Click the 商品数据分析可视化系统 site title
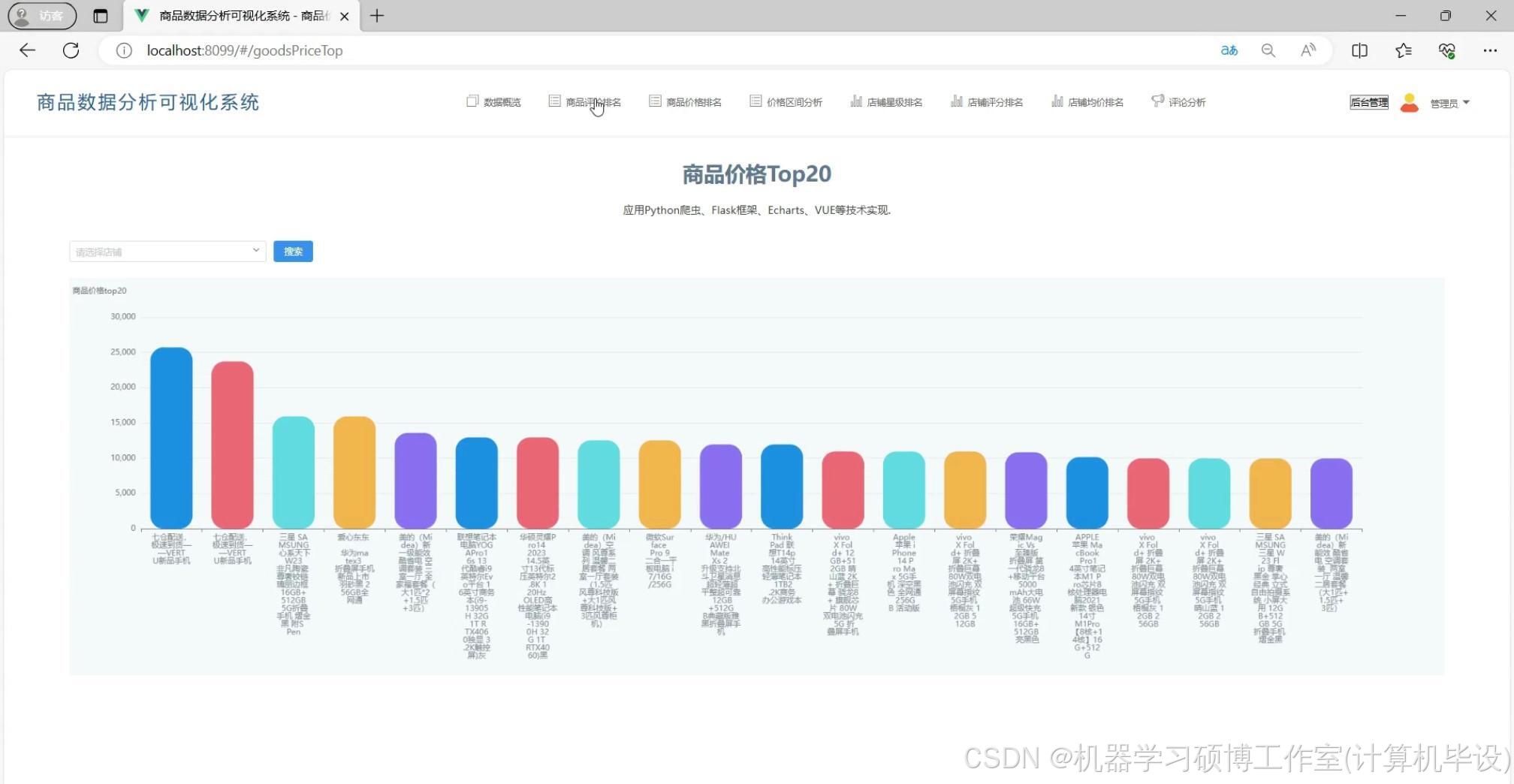 (148, 102)
